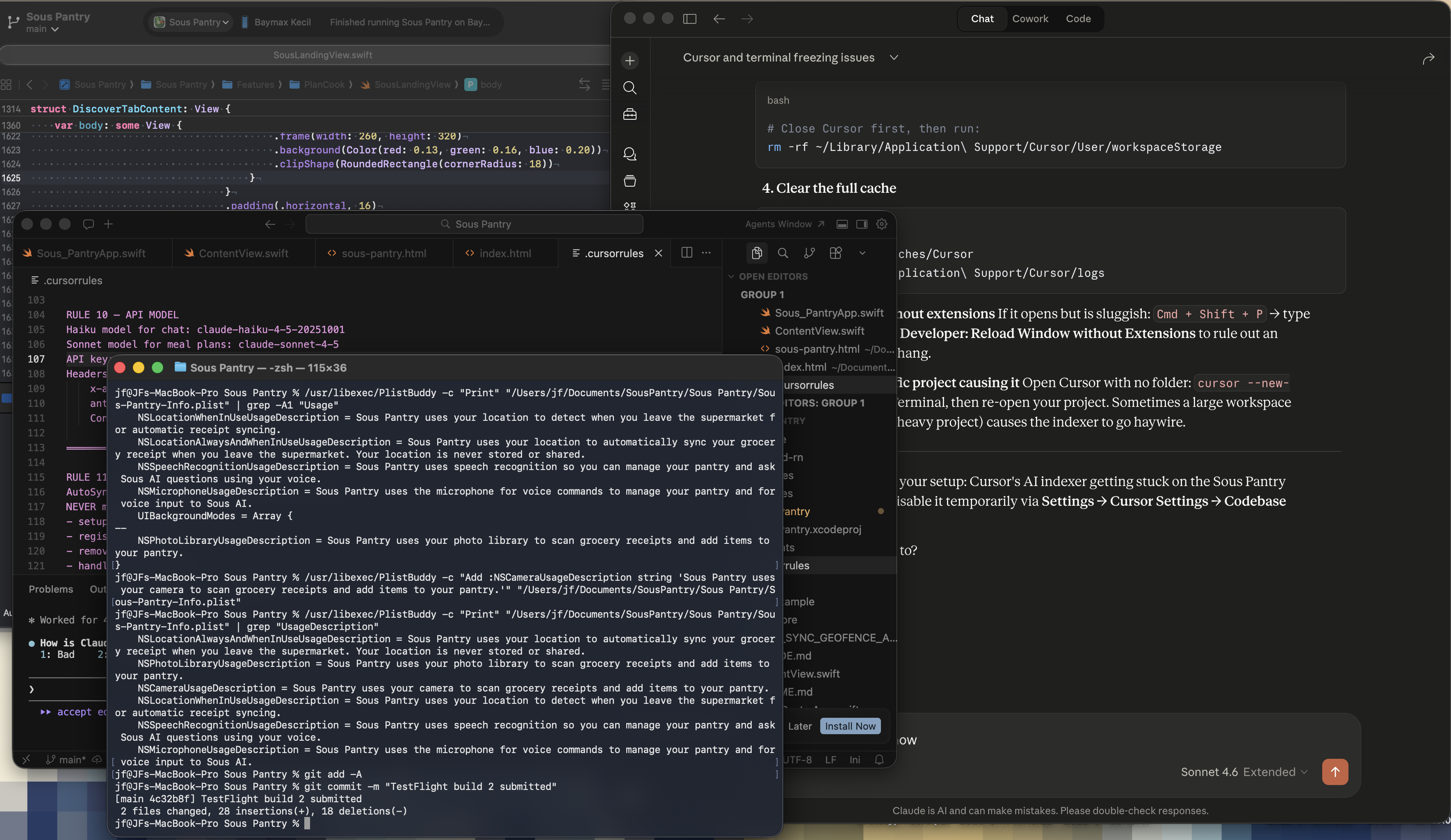The height and width of the screenshot is (840, 1451).
Task: Select ContentView.swift in Open Editors list
Action: click(819, 331)
